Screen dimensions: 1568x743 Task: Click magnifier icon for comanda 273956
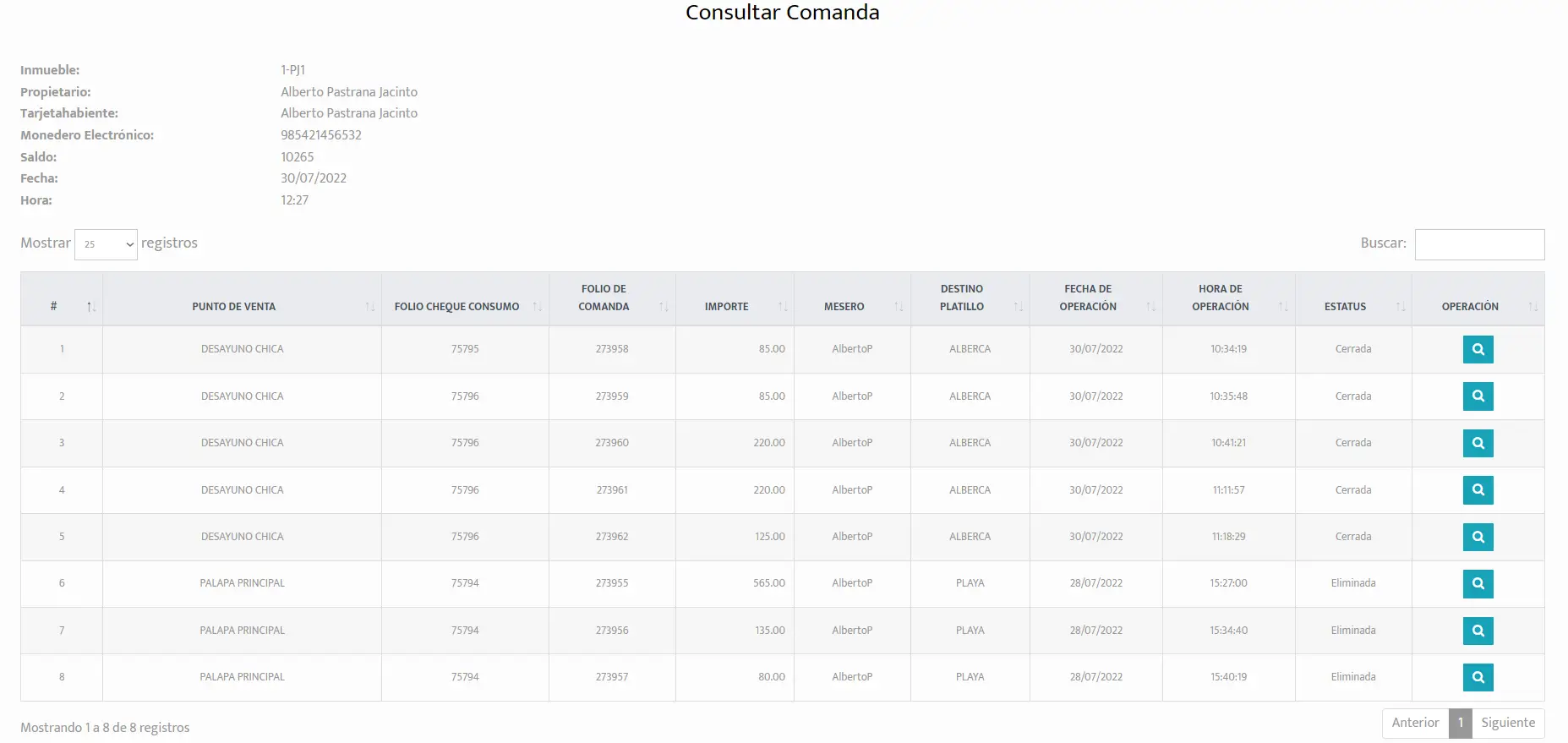(1478, 631)
